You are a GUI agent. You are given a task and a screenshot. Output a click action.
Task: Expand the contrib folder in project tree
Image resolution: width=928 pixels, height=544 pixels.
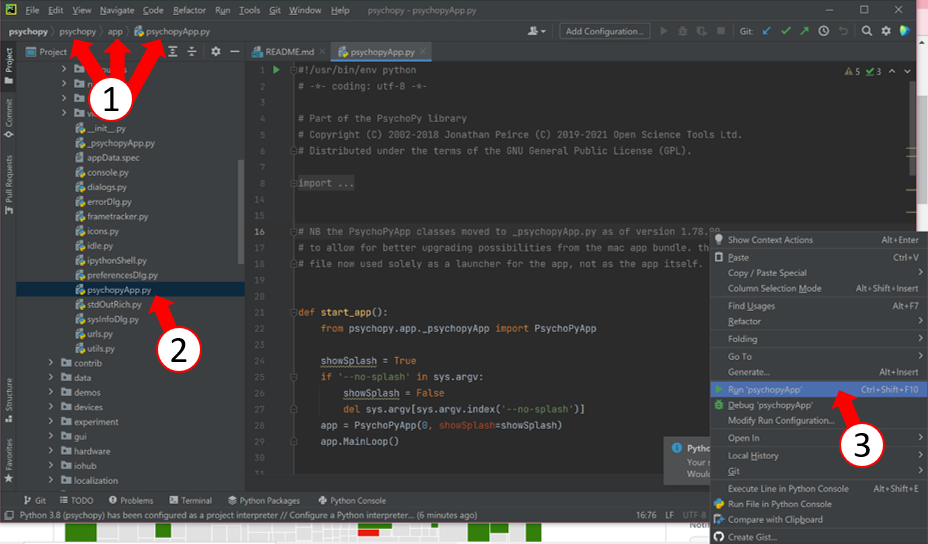click(52, 364)
